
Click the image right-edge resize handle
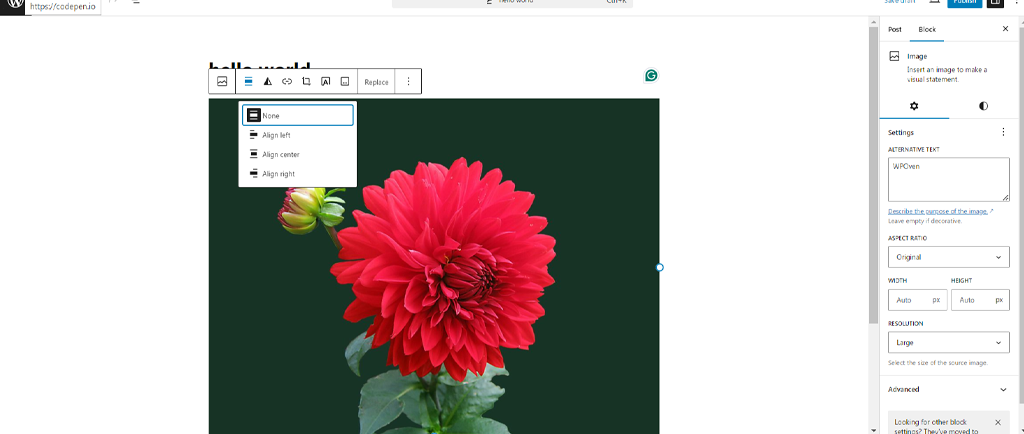coord(660,268)
